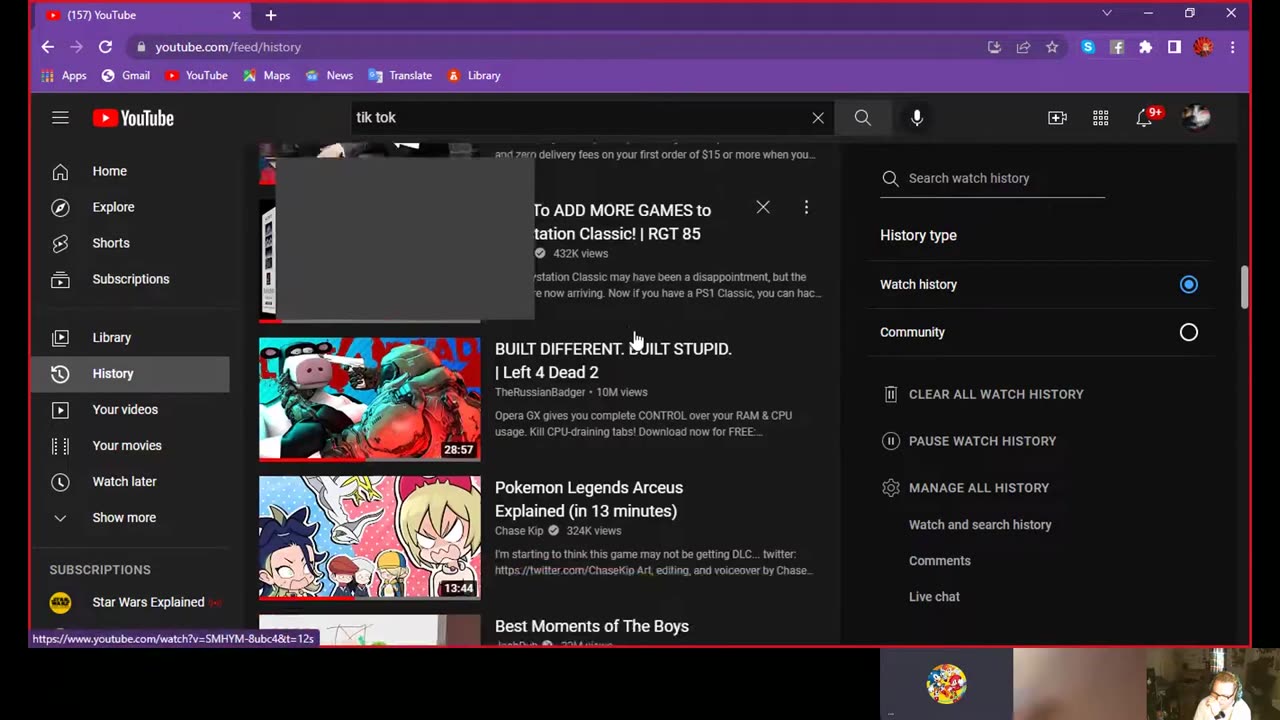Open Chase Kip channel link
Image resolution: width=1280 pixels, height=720 pixels.
tap(519, 531)
